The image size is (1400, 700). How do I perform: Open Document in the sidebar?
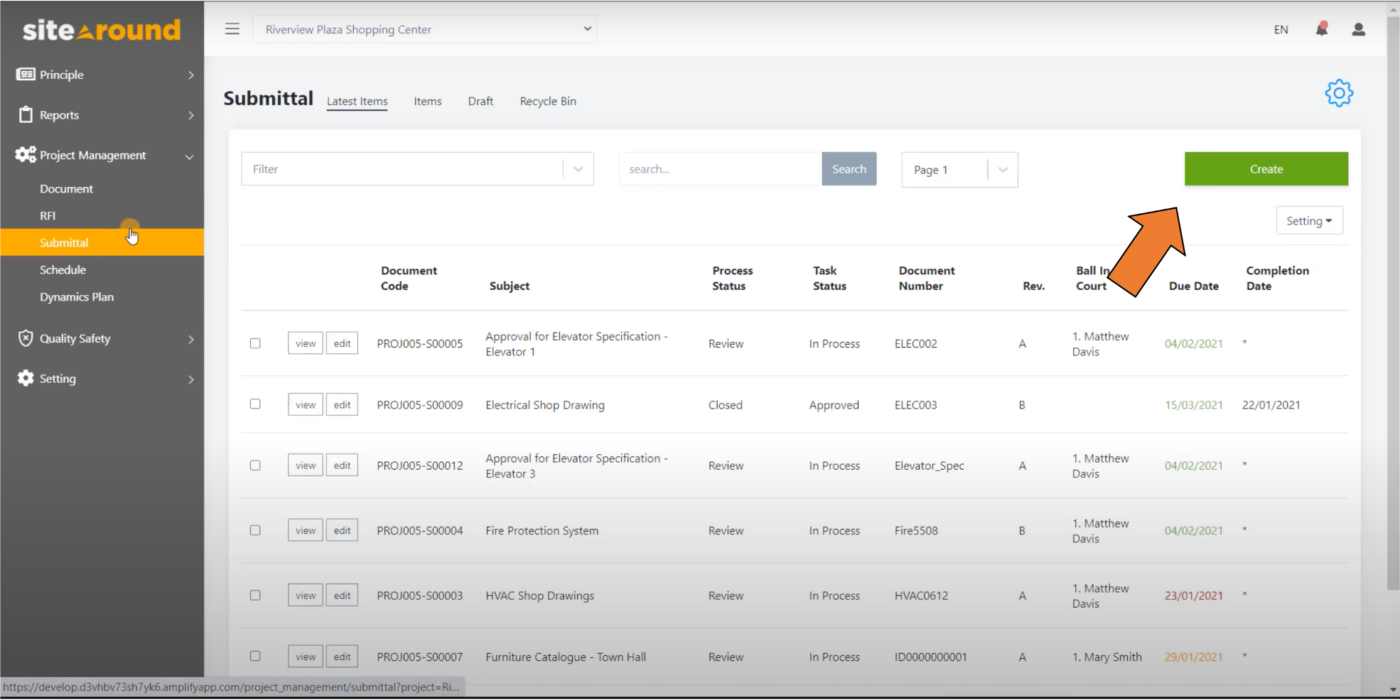coord(66,188)
